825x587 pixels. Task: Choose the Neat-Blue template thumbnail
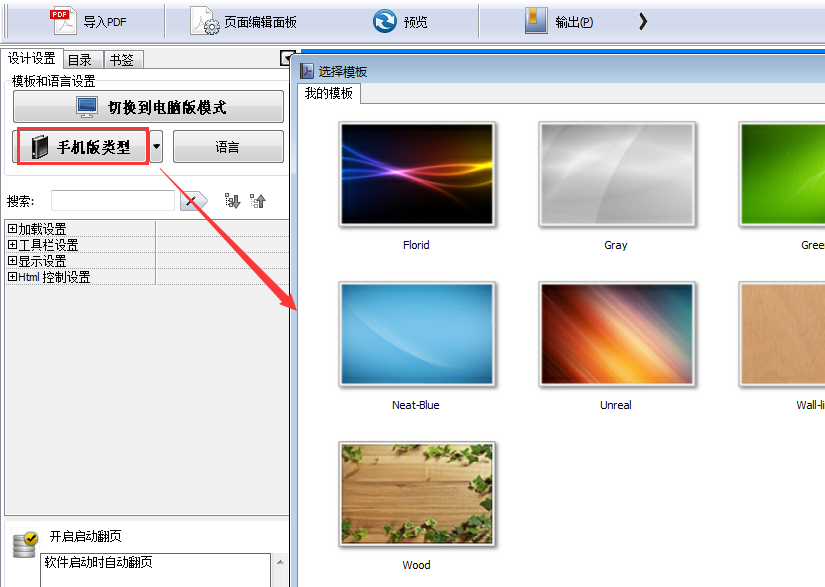tap(416, 334)
